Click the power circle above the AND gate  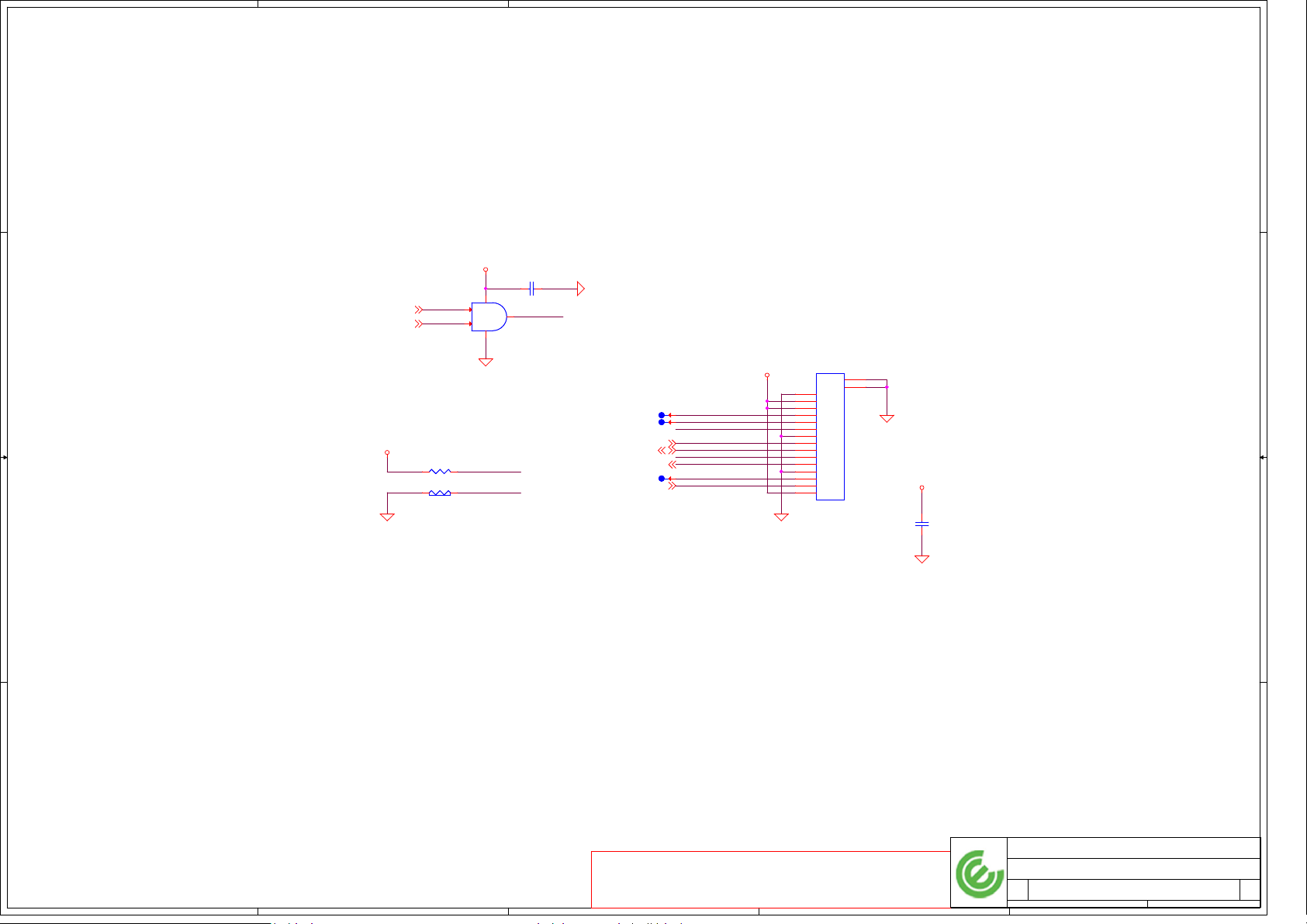coord(486,269)
